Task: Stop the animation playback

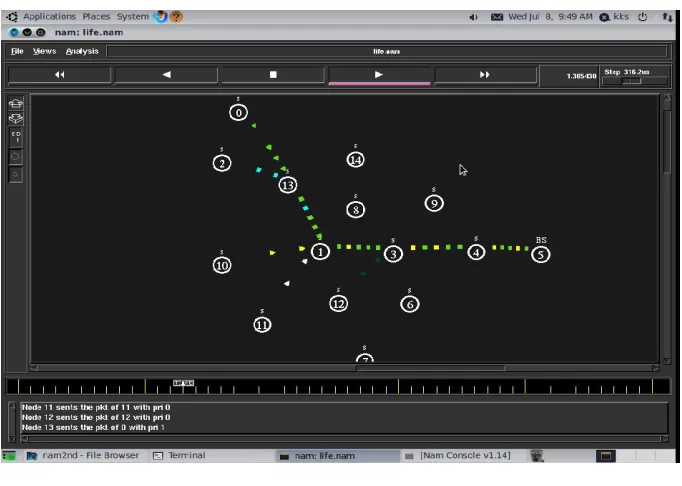Action: [273, 75]
